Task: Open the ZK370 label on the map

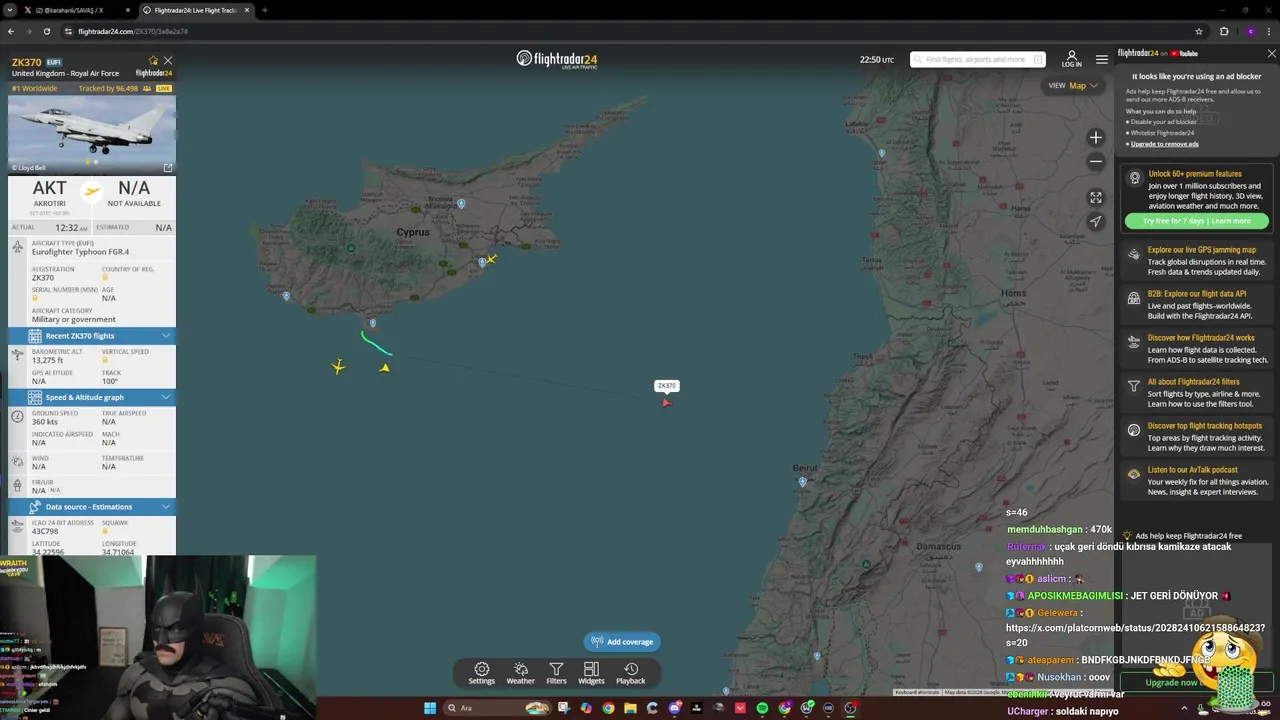Action: 666,386
